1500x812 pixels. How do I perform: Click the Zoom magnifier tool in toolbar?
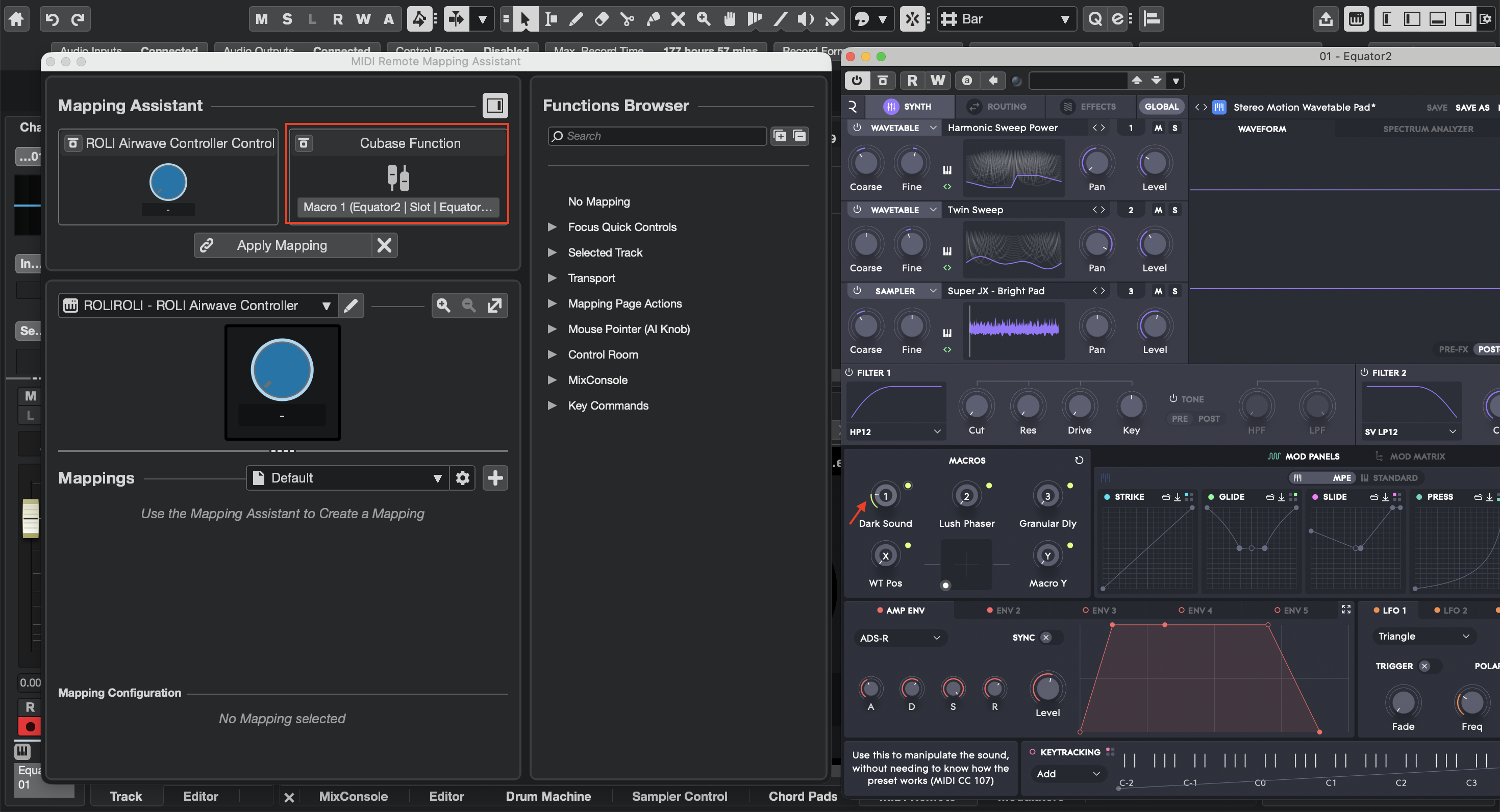704,19
